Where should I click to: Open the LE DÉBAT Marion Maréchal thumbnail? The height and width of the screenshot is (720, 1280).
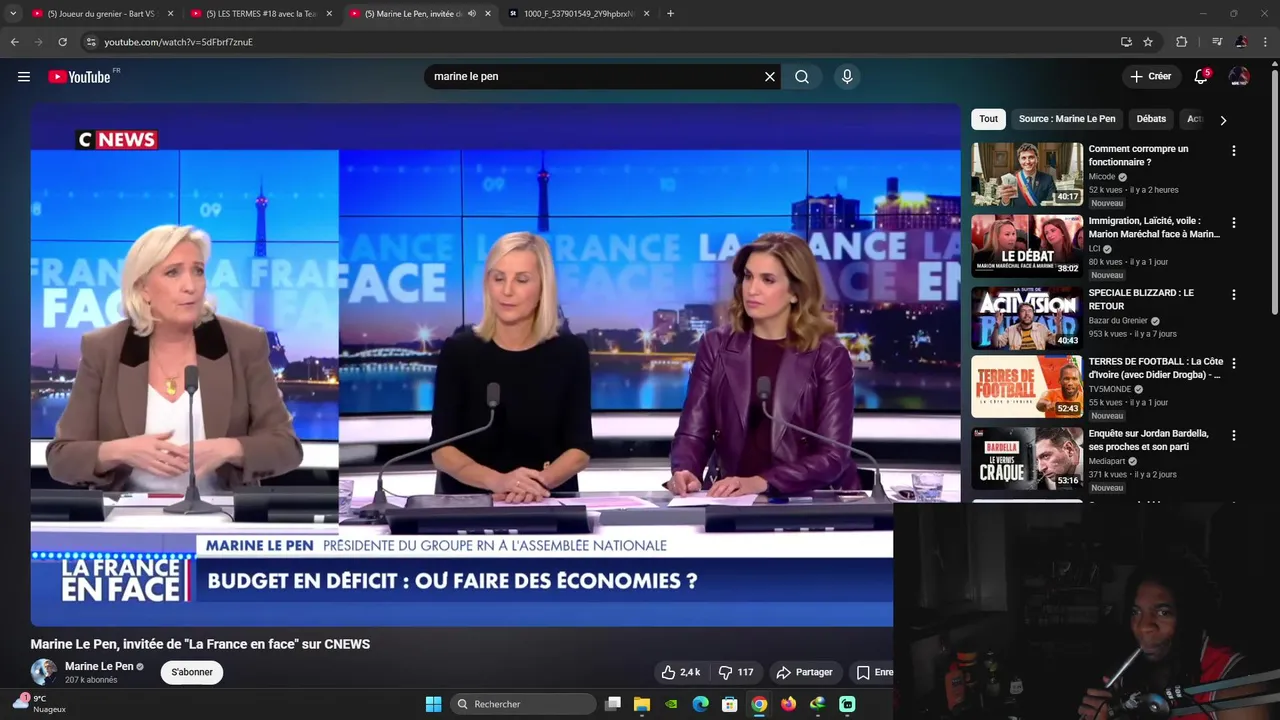(x=1027, y=246)
